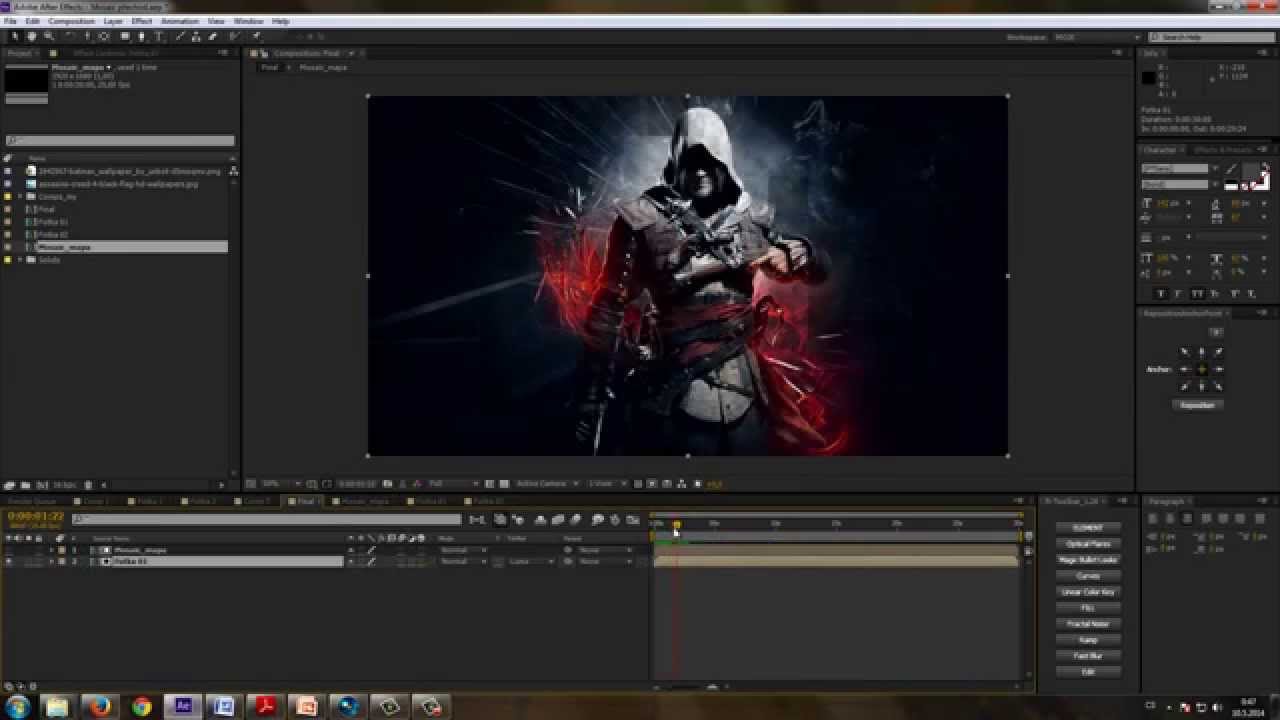The height and width of the screenshot is (720, 1280).
Task: Click the top-left anchor arrow
Action: tap(1185, 352)
